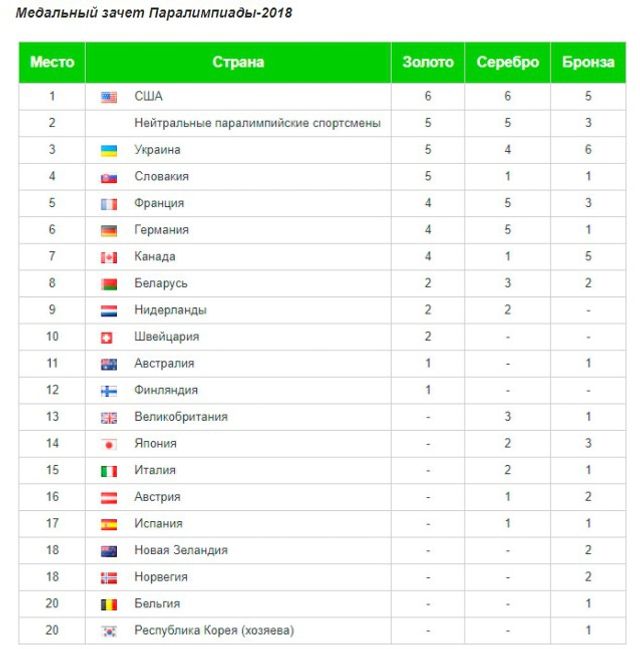Click the Ukraine flag icon

(x=109, y=150)
